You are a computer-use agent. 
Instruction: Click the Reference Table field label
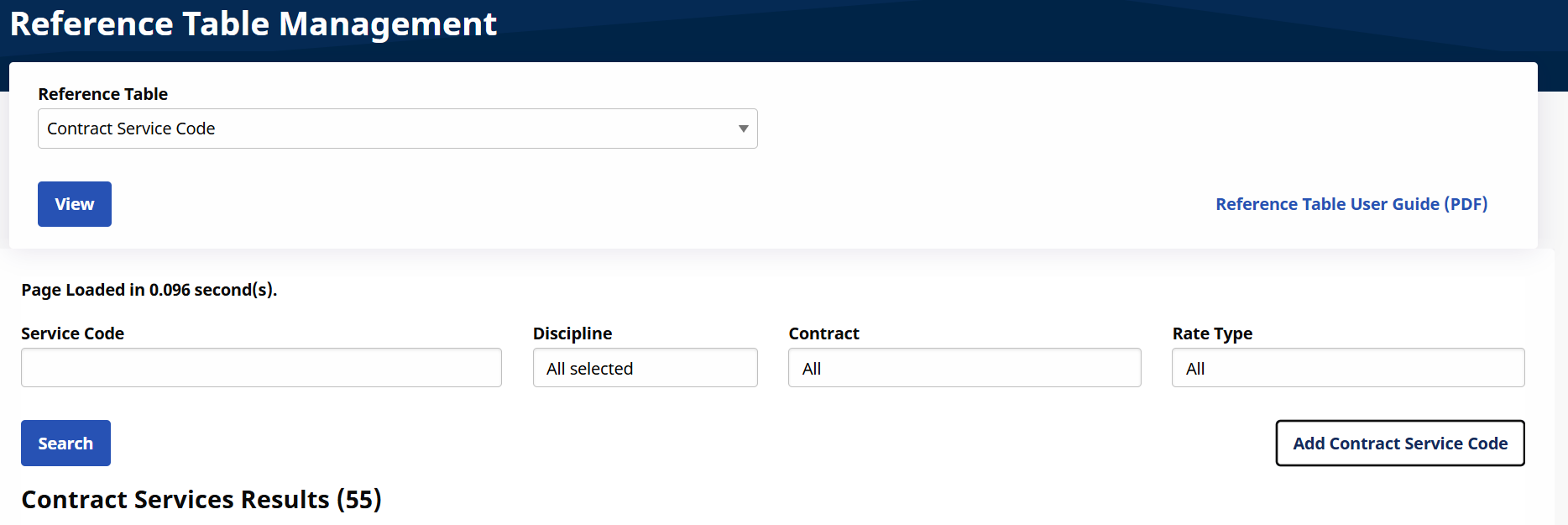pos(103,94)
